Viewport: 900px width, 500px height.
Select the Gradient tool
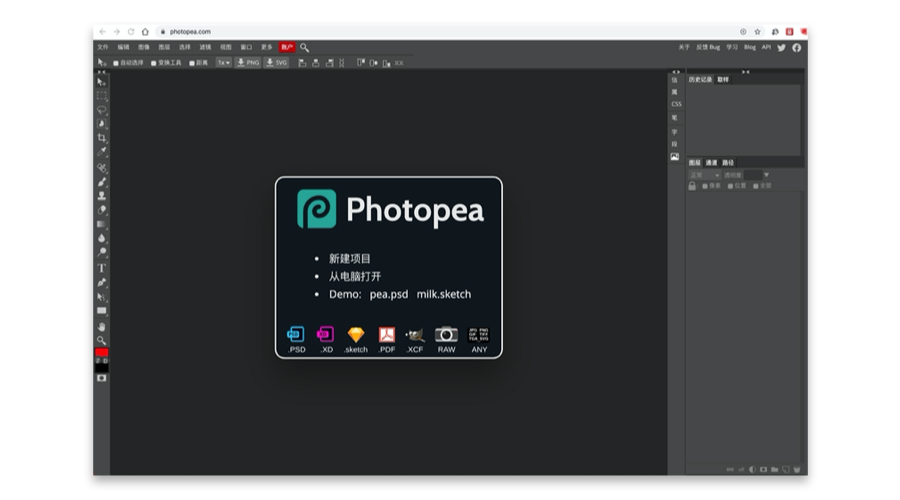click(x=102, y=224)
